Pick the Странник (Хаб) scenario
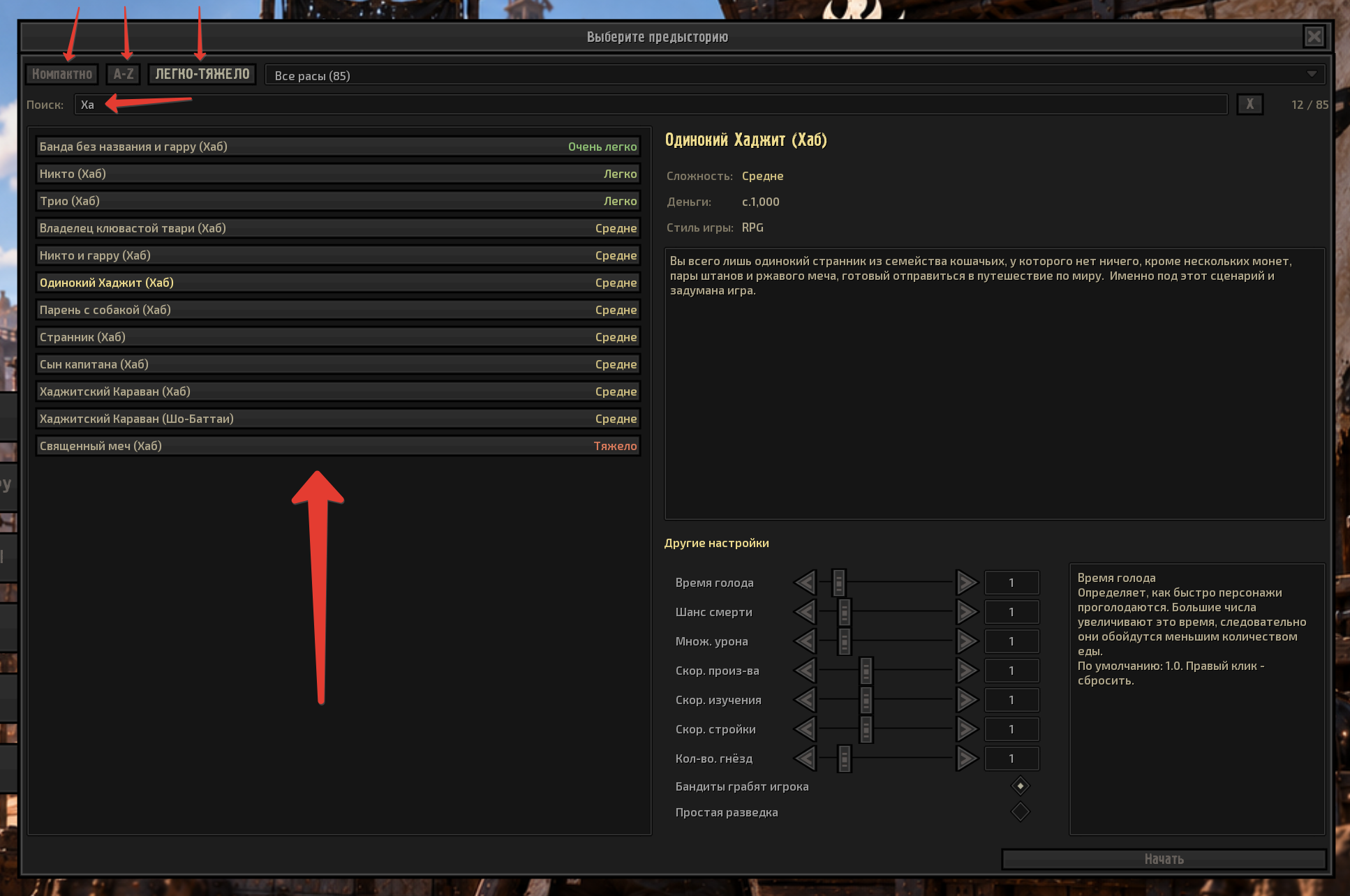This screenshot has height=896, width=1350. click(338, 337)
